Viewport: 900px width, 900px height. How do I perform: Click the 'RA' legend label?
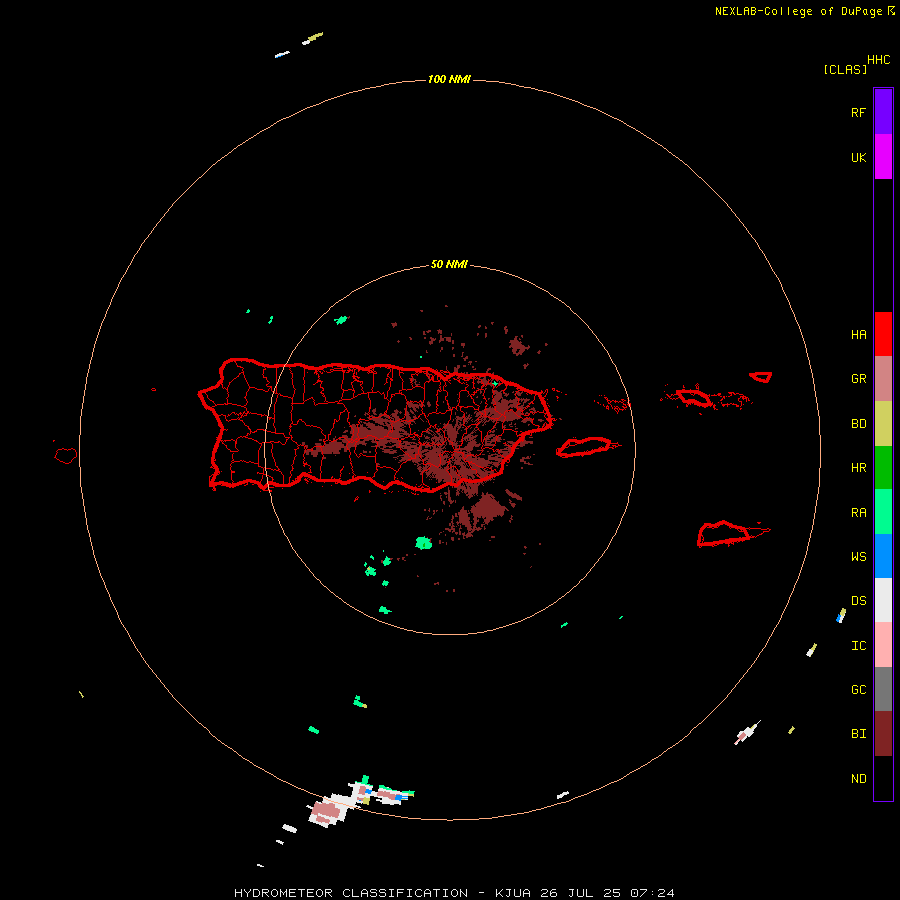point(858,512)
